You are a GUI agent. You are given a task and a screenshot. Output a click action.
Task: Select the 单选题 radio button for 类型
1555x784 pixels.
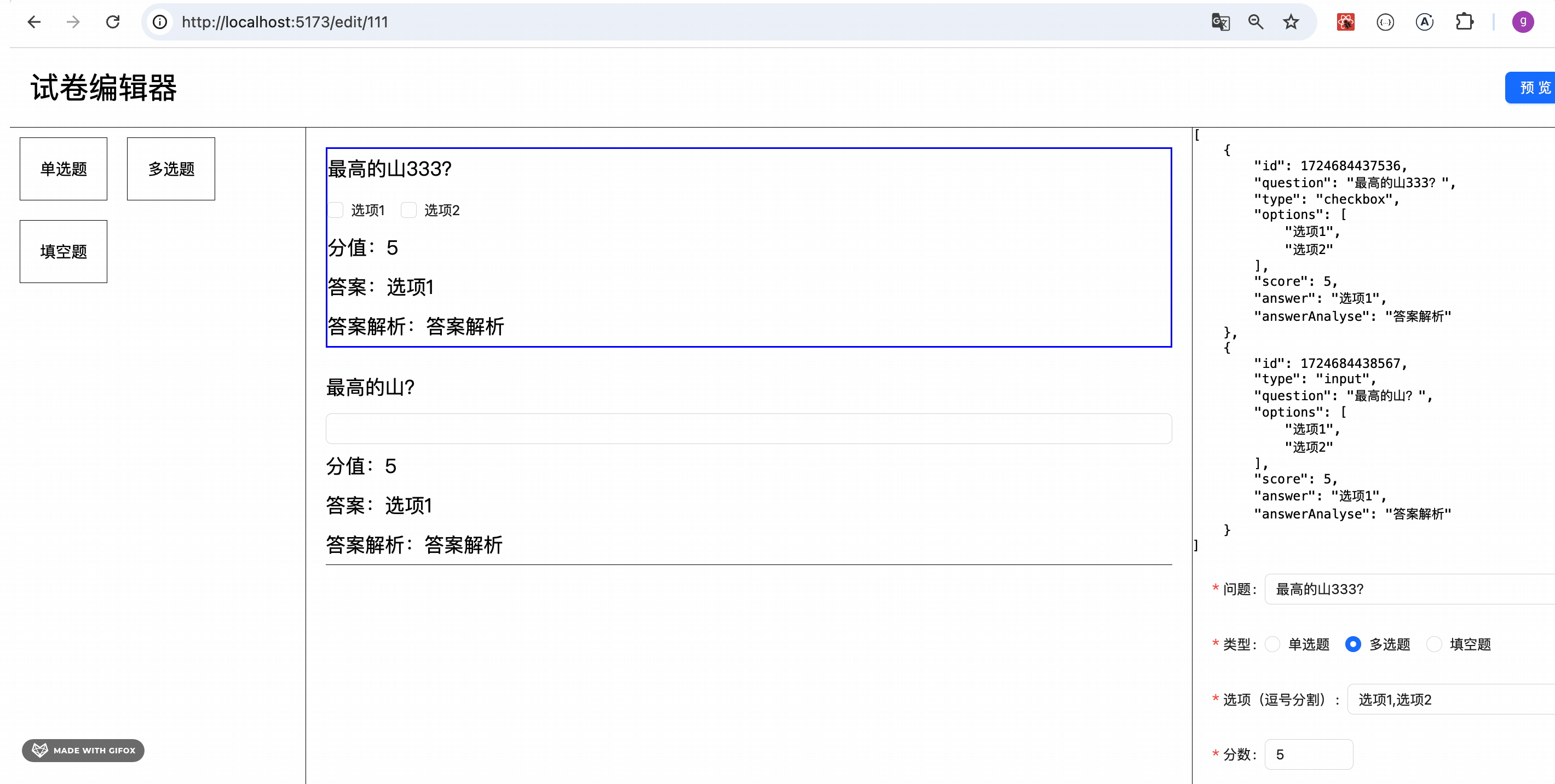[1273, 644]
